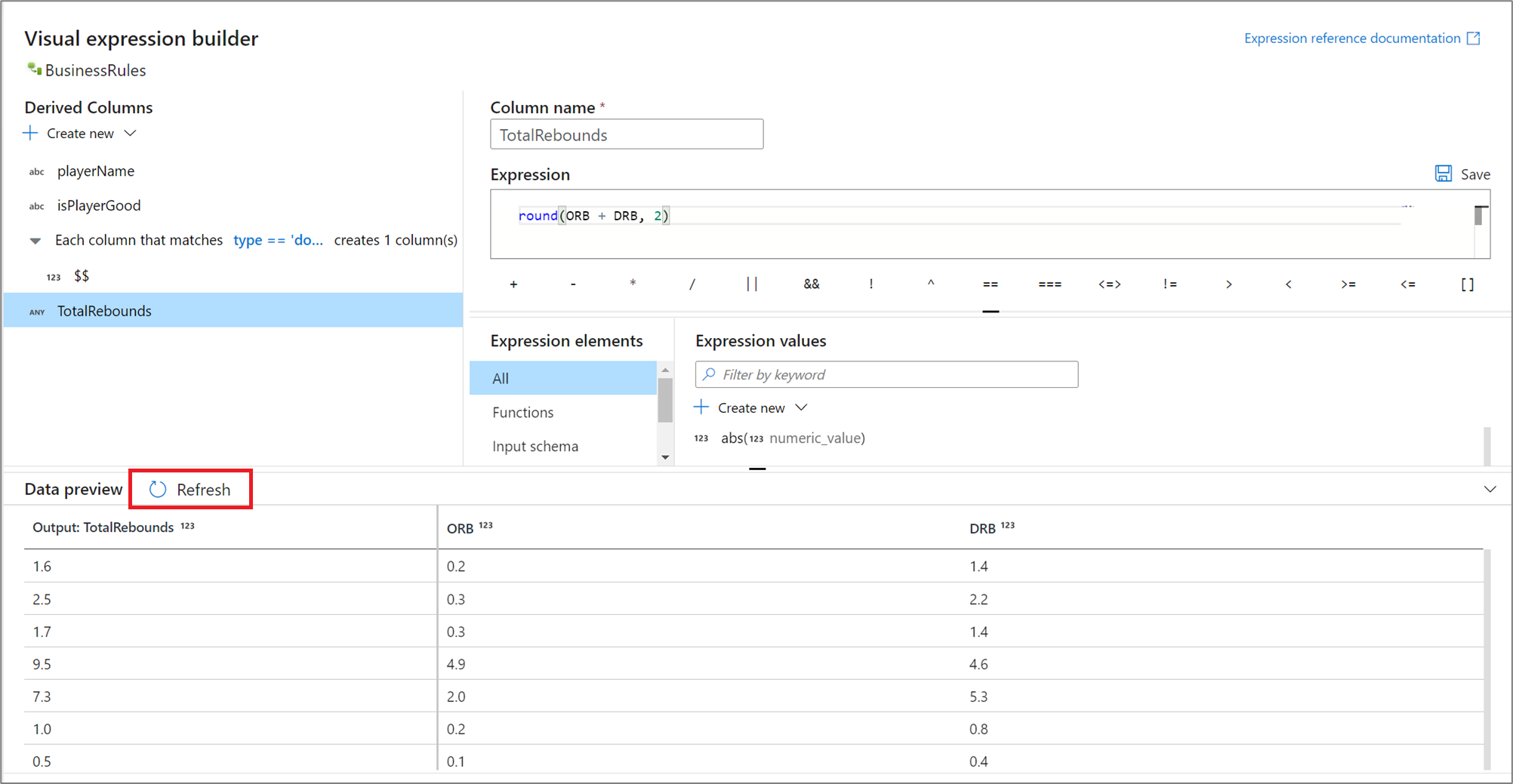Insert the greater-than-or-equal operator

[1348, 284]
